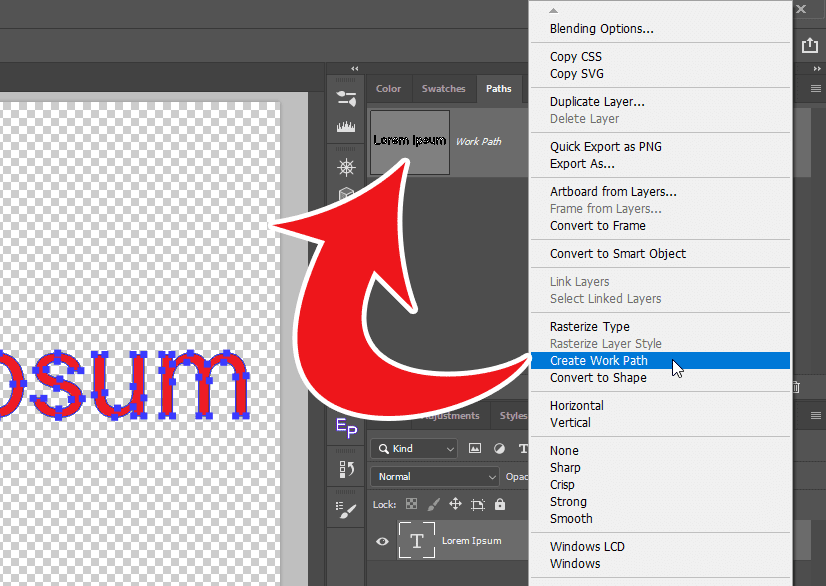Click the Lorem Ipsum layer name
Image resolution: width=826 pixels, height=586 pixels.
471,541
